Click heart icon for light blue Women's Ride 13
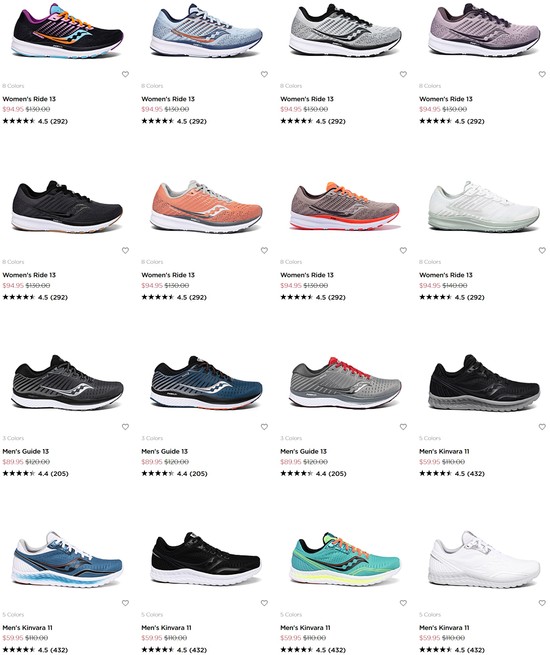 (264, 74)
